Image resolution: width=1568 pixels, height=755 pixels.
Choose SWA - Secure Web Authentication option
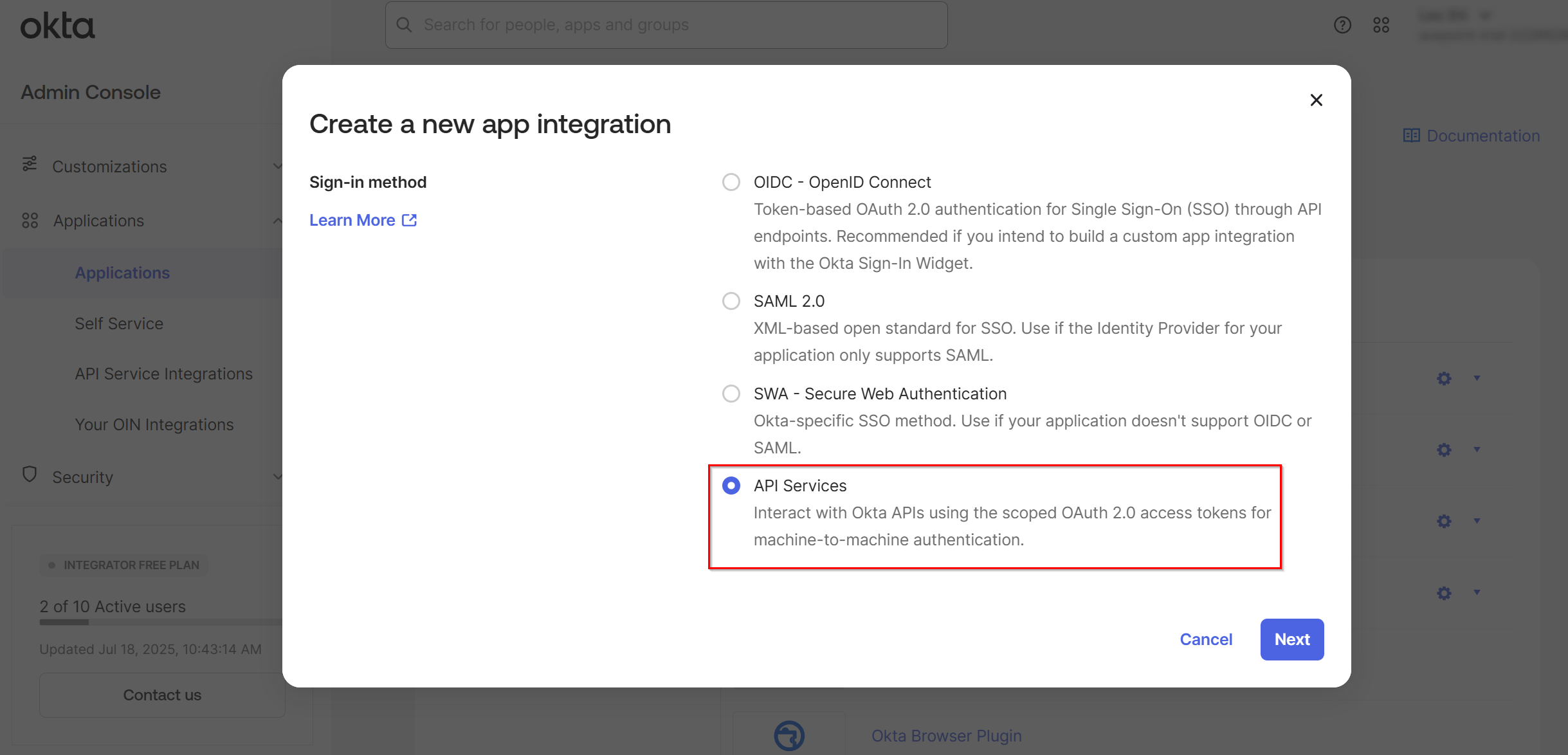click(x=731, y=393)
